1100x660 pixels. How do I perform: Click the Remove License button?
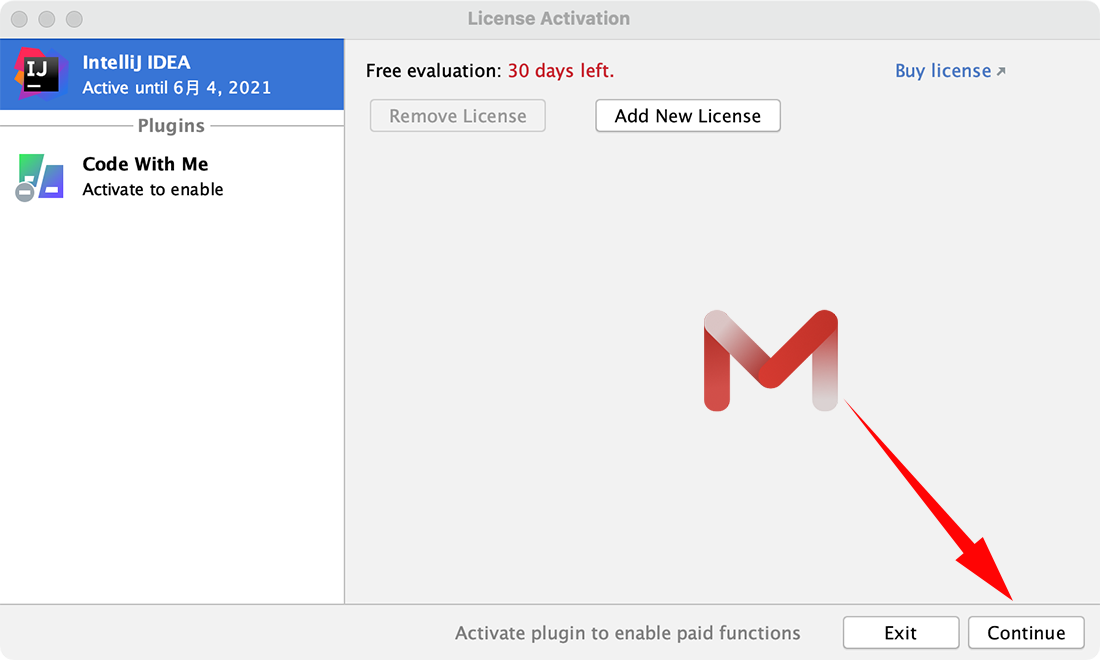(x=457, y=116)
